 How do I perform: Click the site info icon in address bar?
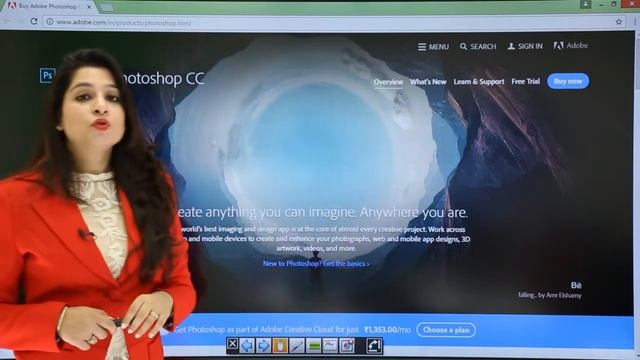click(x=50, y=22)
